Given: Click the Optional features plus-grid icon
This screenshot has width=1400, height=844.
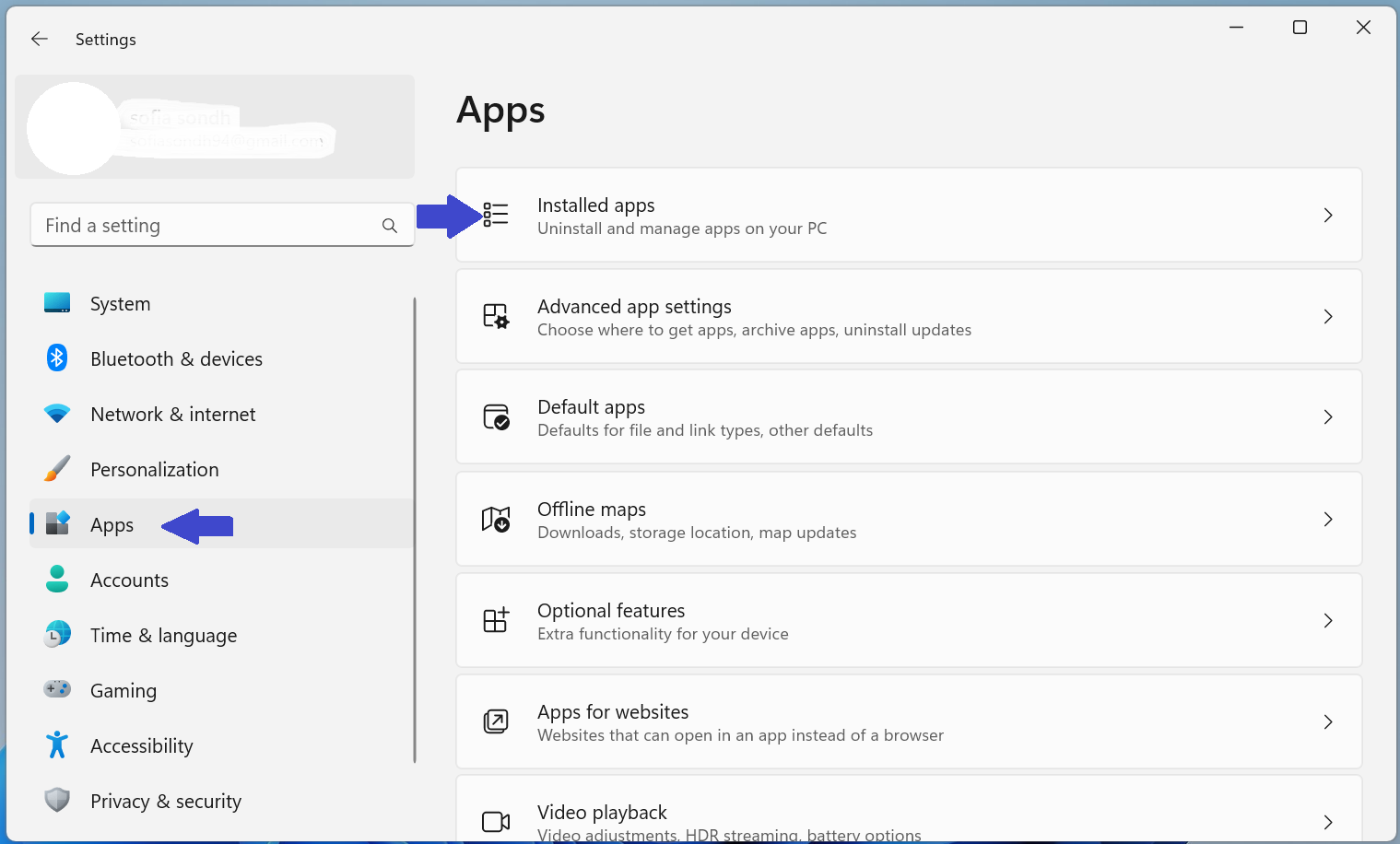Looking at the screenshot, I should pos(496,620).
